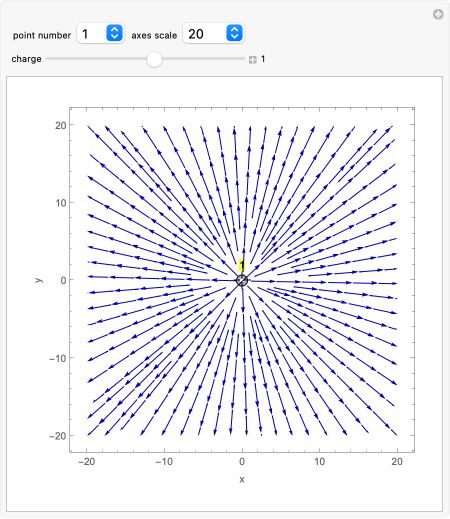Click the 'point number' label
Viewport: 450px width, 519px height.
42,35
